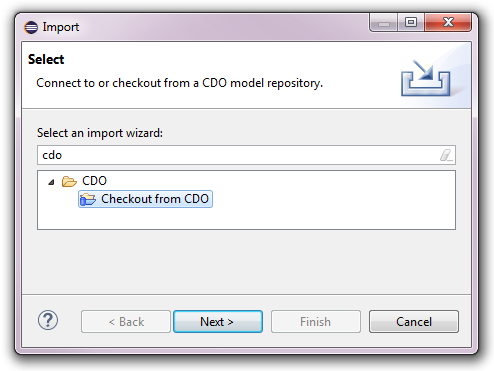Click the Import title bar text
The image size is (494, 371).
(x=61, y=27)
